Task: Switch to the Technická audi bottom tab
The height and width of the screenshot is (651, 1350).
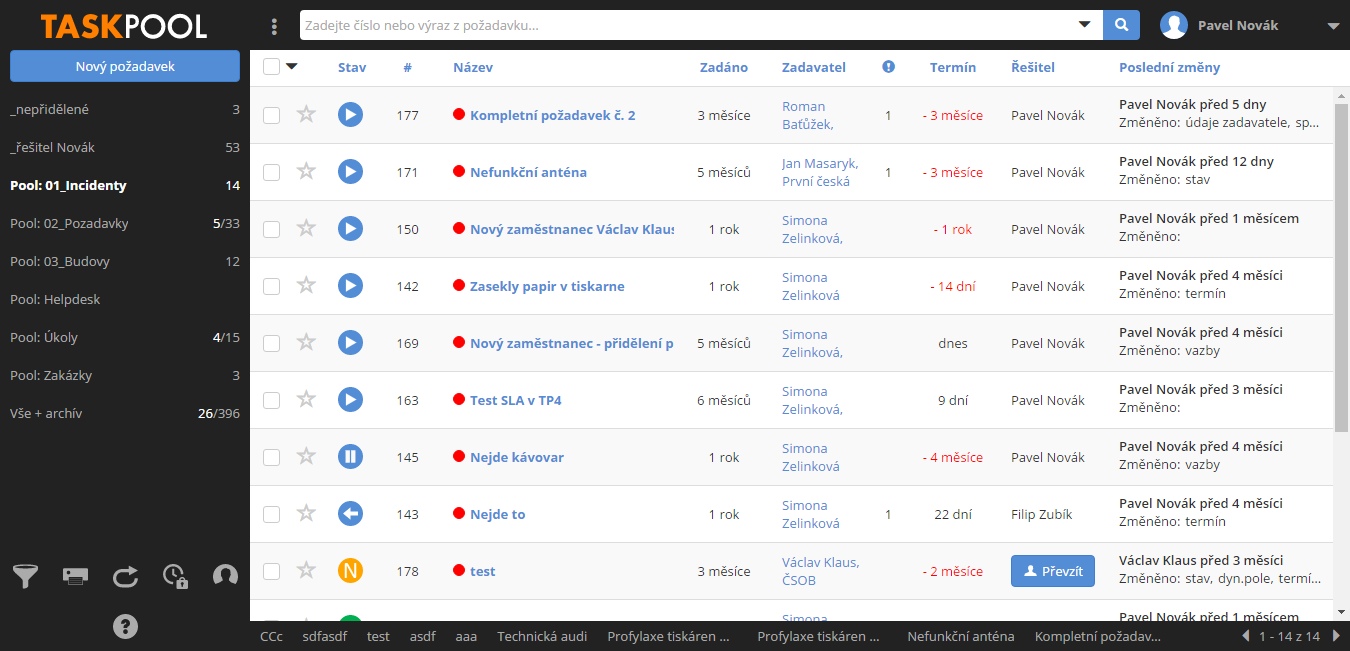Action: pyautogui.click(x=542, y=636)
